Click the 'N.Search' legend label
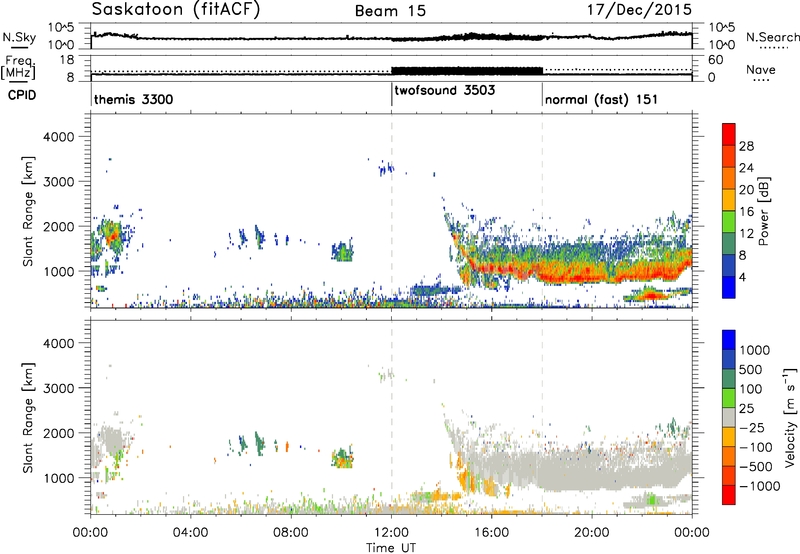 coord(772,37)
